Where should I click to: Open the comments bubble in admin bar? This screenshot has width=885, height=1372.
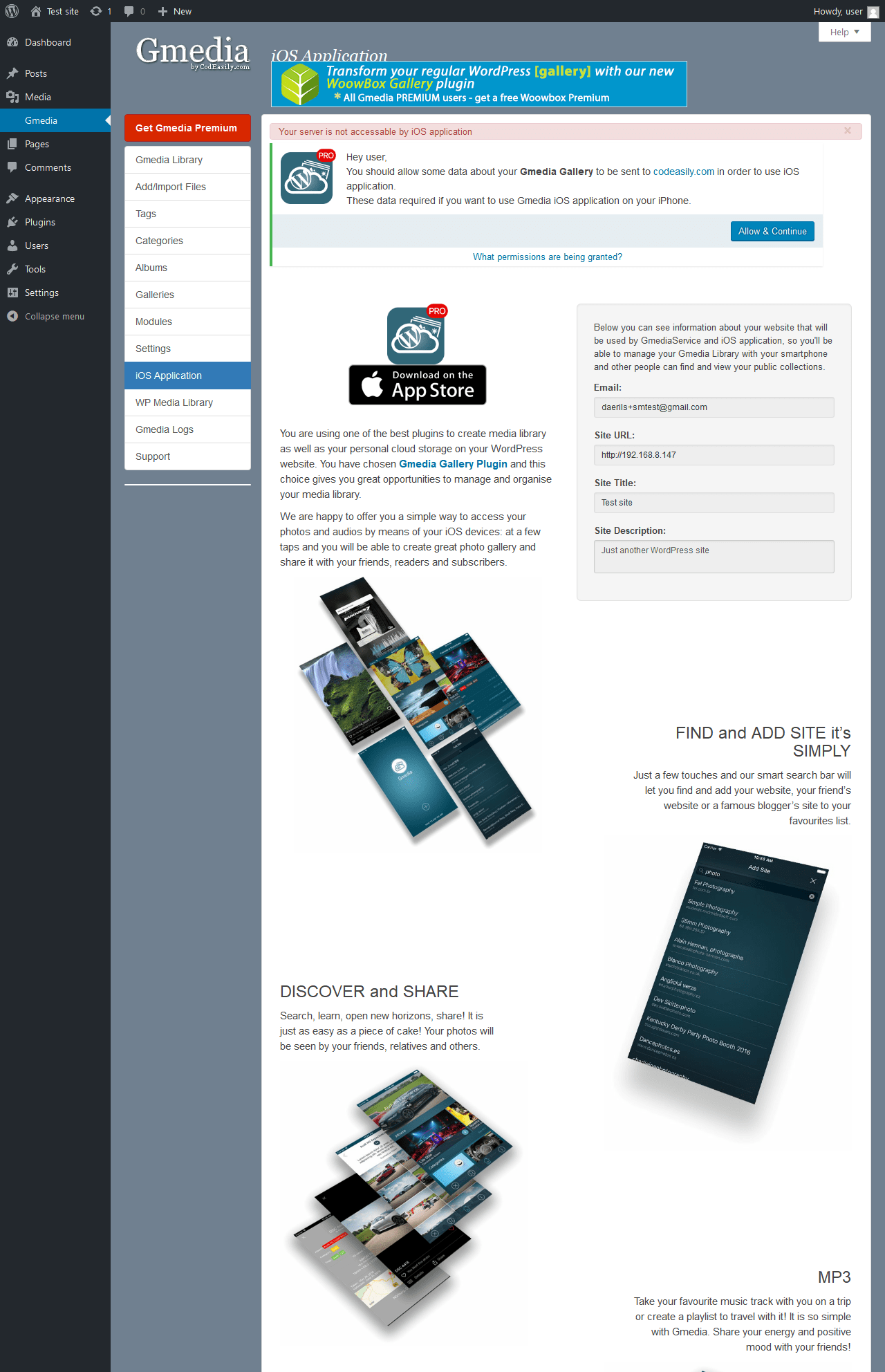(x=129, y=11)
